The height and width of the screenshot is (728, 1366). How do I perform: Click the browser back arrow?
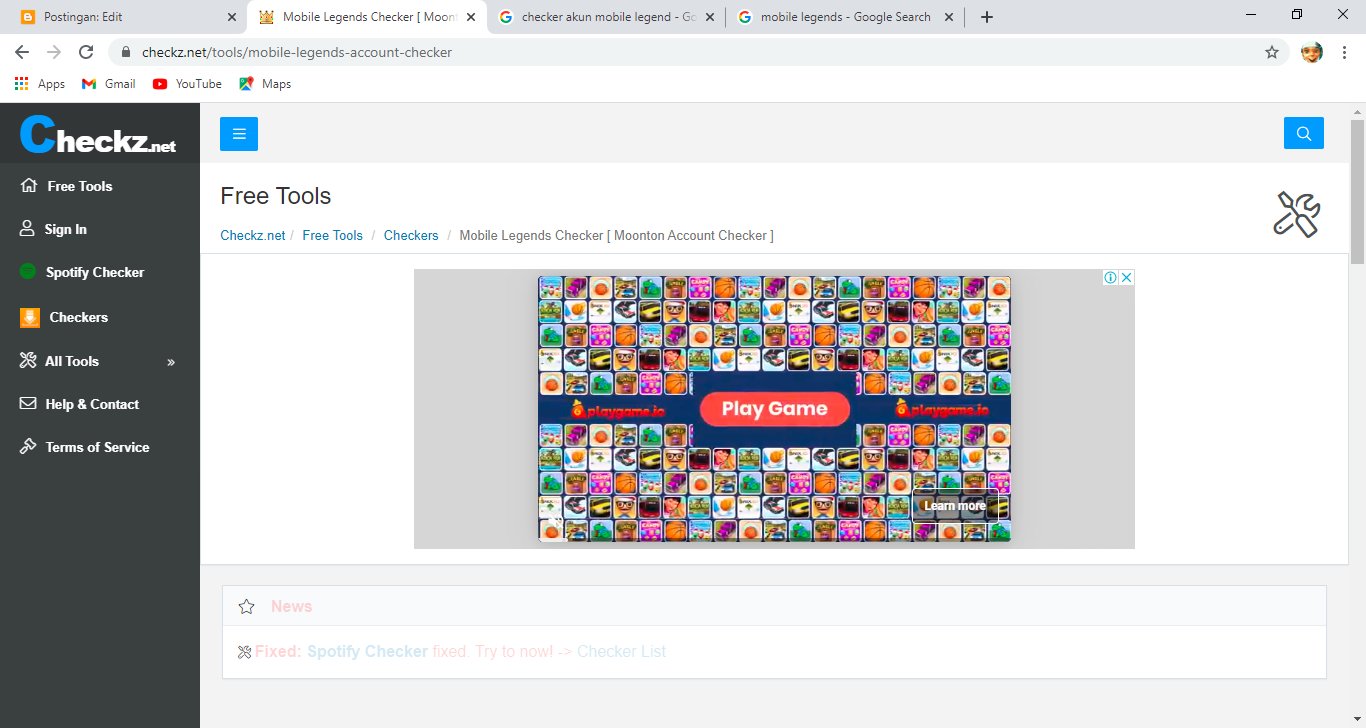click(x=22, y=52)
